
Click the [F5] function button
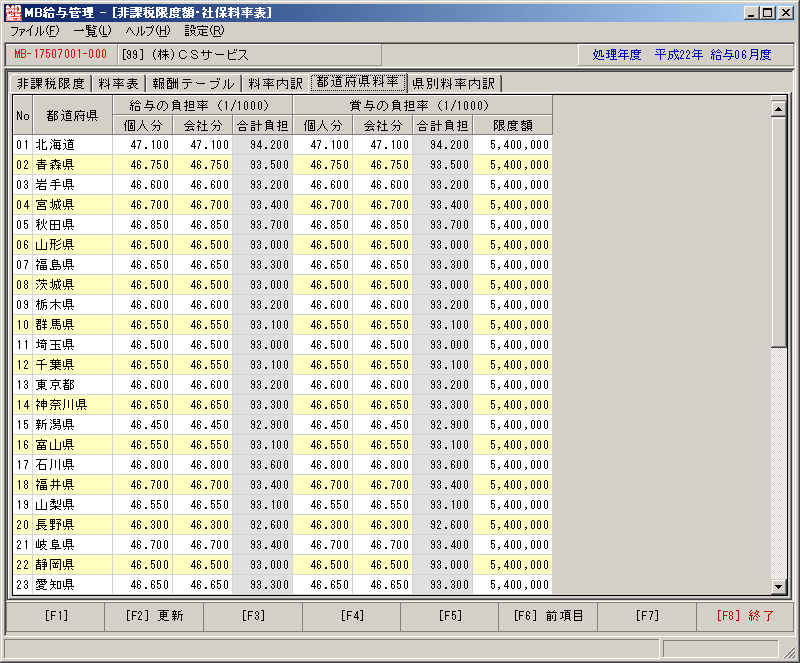(x=450, y=616)
